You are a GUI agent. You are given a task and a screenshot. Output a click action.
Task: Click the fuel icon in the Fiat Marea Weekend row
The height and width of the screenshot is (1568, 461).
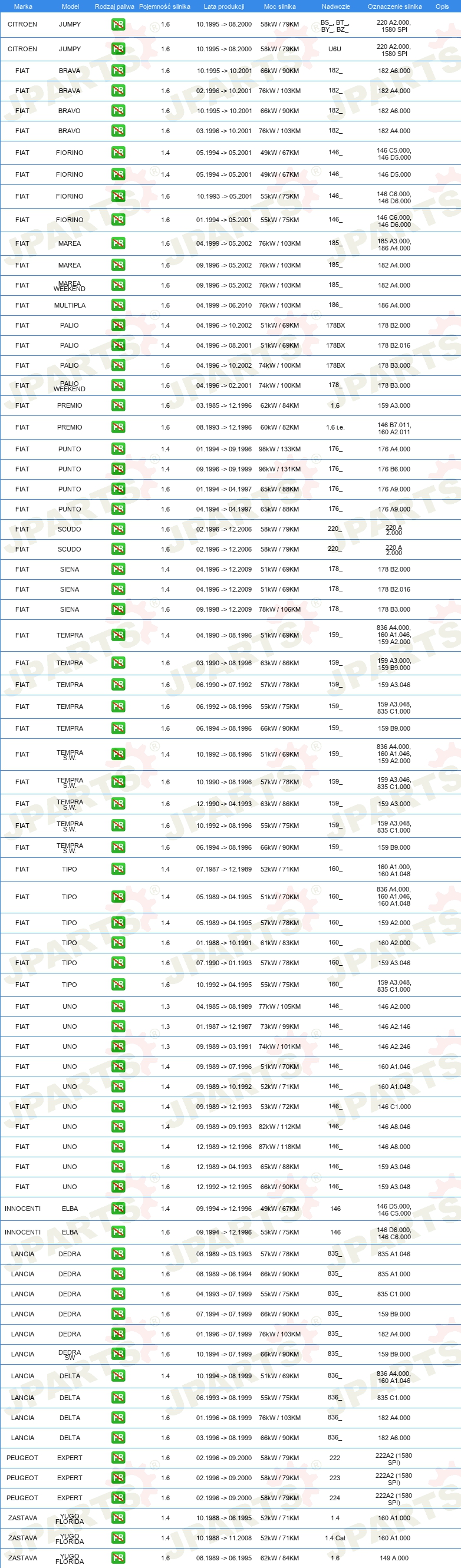coord(118,285)
